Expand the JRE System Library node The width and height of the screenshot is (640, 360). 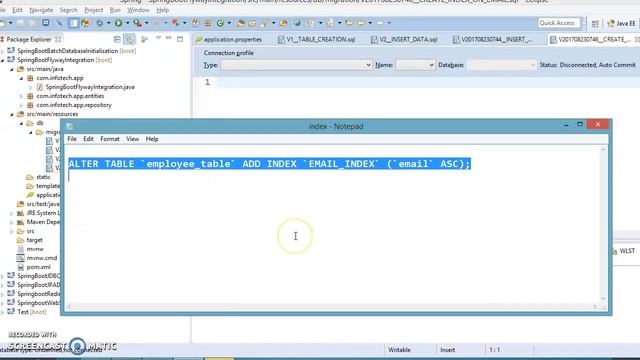[x=12, y=213]
